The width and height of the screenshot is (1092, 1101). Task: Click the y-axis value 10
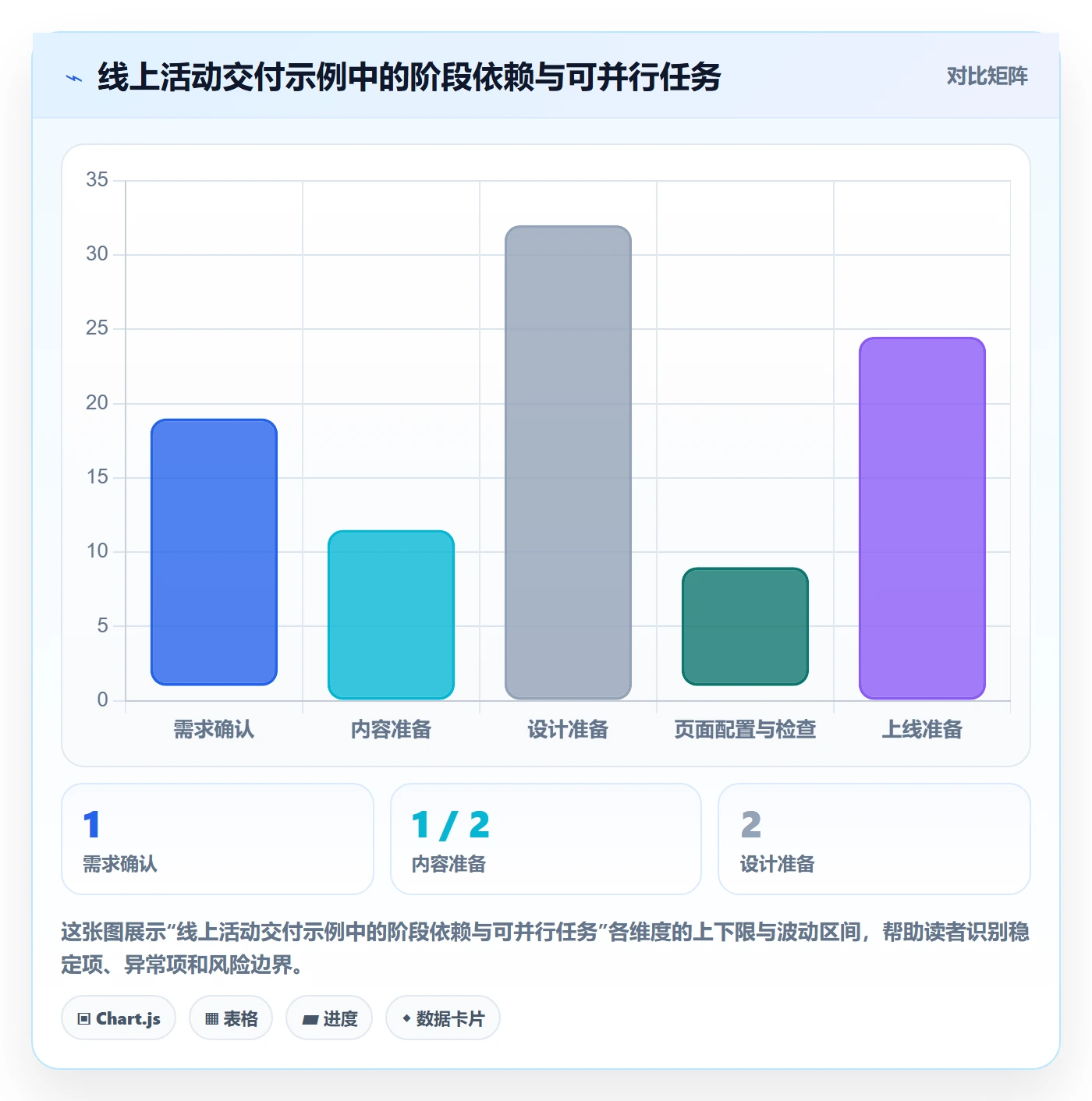97,551
